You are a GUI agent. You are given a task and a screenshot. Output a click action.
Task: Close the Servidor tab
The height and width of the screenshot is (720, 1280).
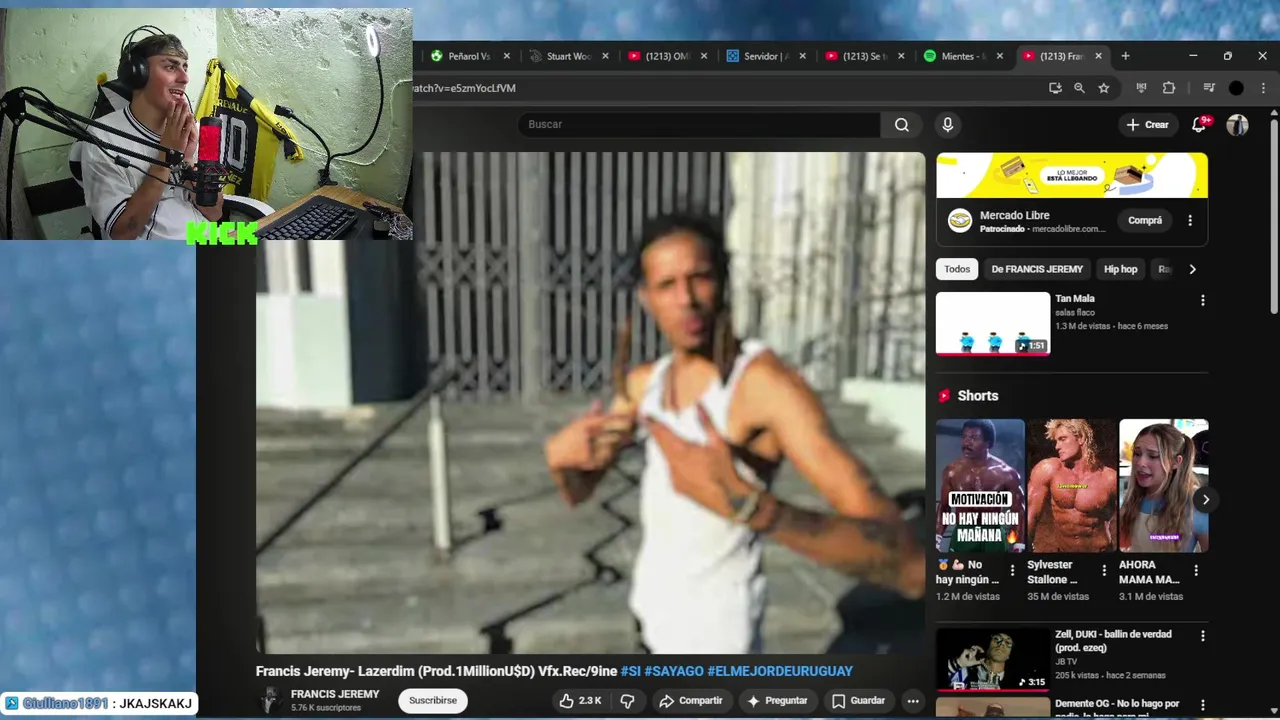[x=803, y=56]
